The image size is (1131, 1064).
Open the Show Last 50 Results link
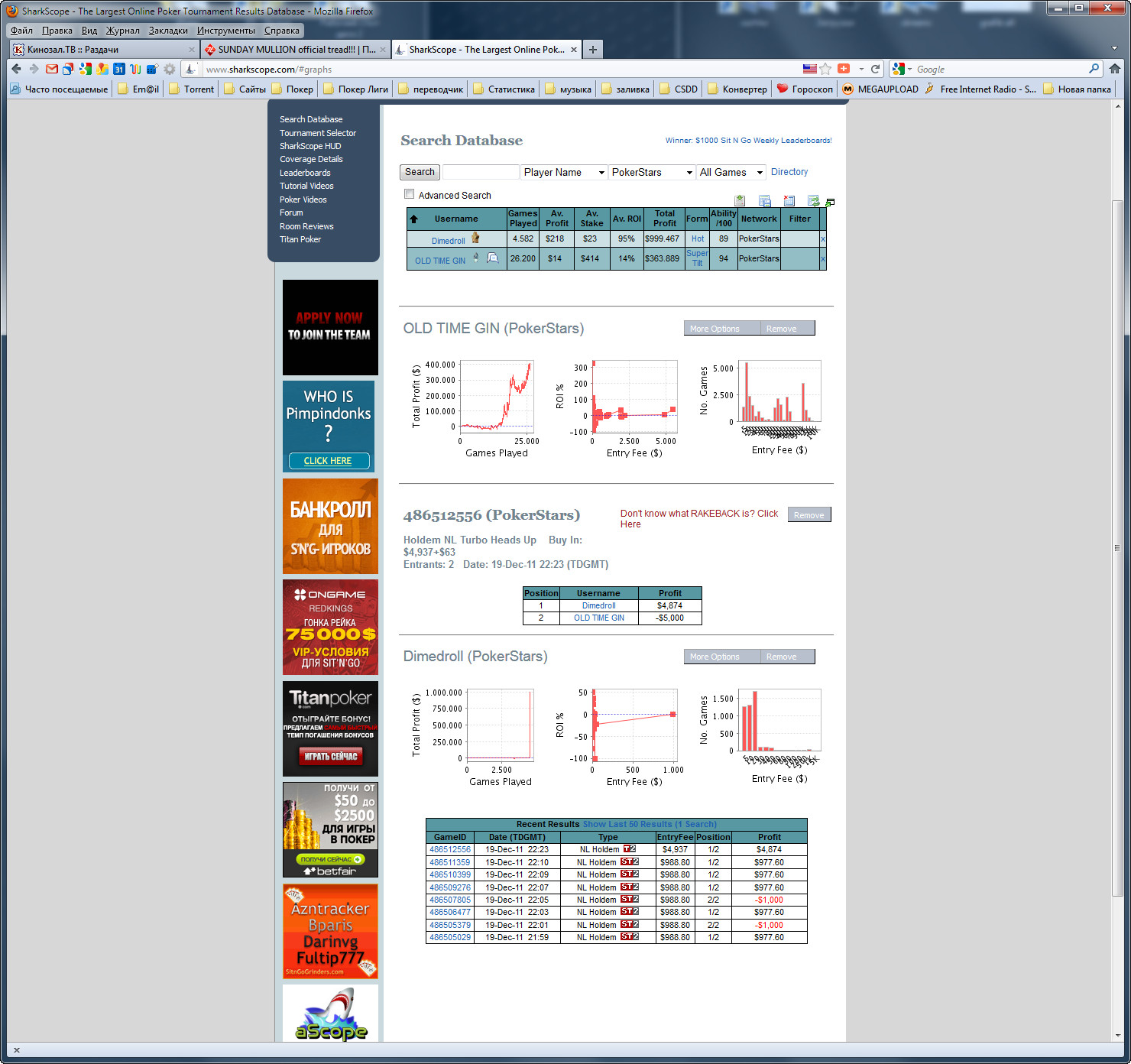650,824
